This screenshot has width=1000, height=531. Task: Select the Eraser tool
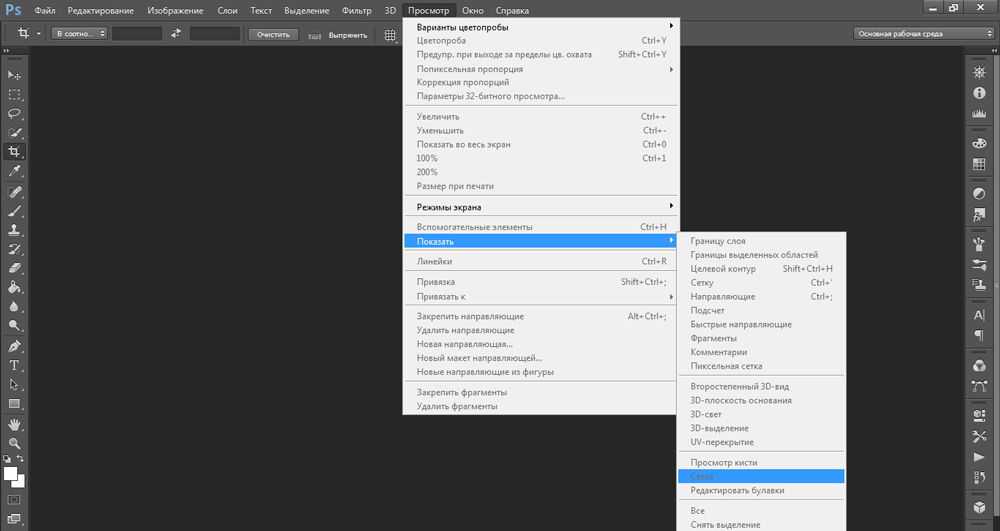tap(14, 267)
